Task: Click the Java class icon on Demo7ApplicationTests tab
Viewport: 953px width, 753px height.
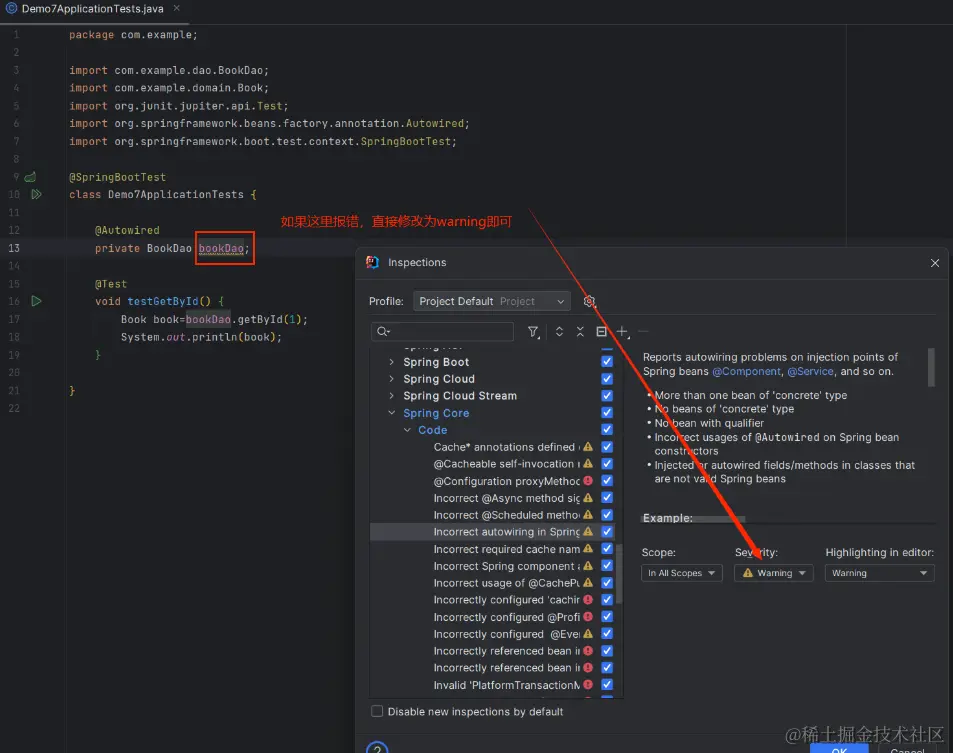Action: point(11,9)
